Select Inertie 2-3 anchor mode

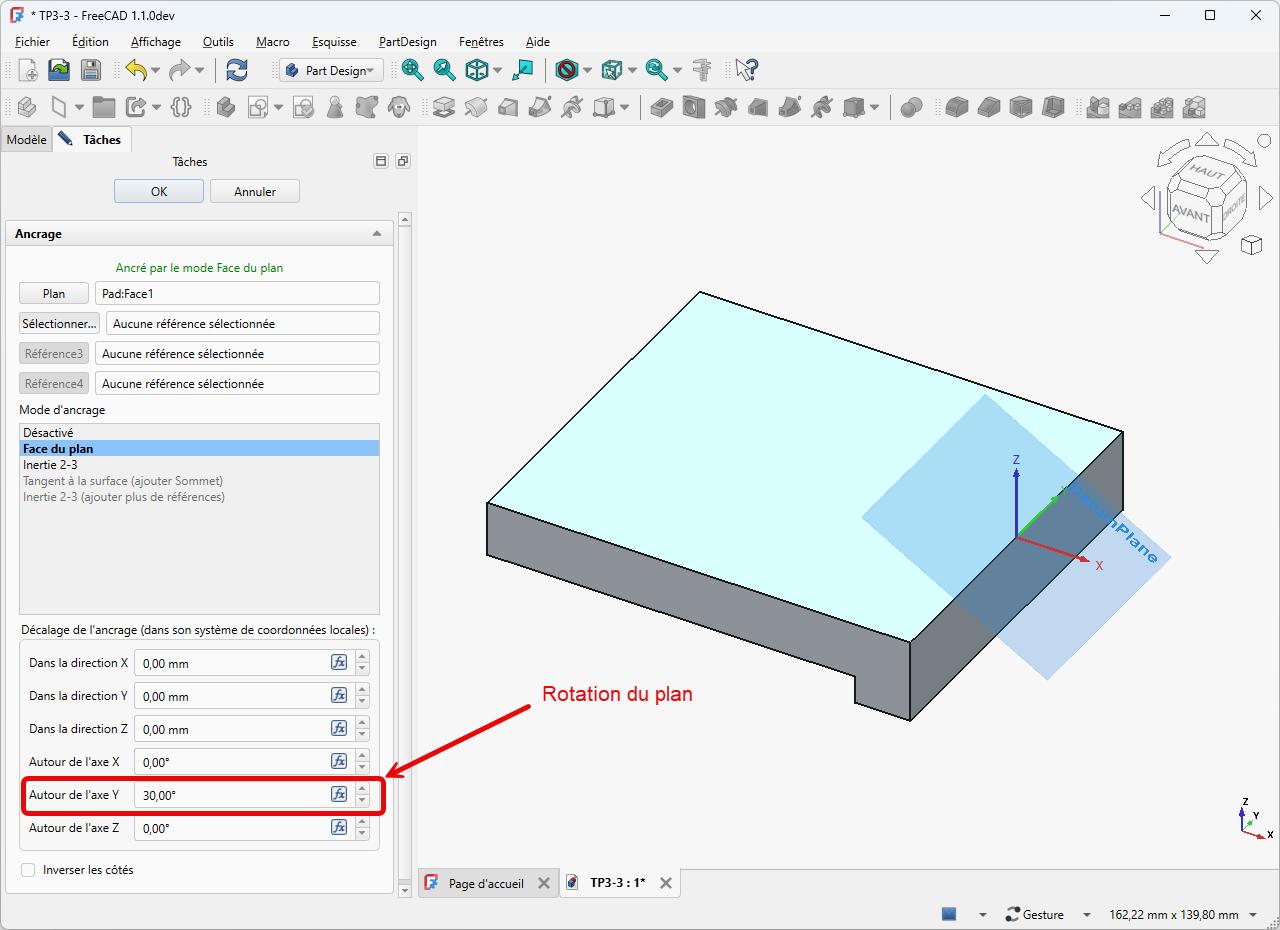click(50, 465)
